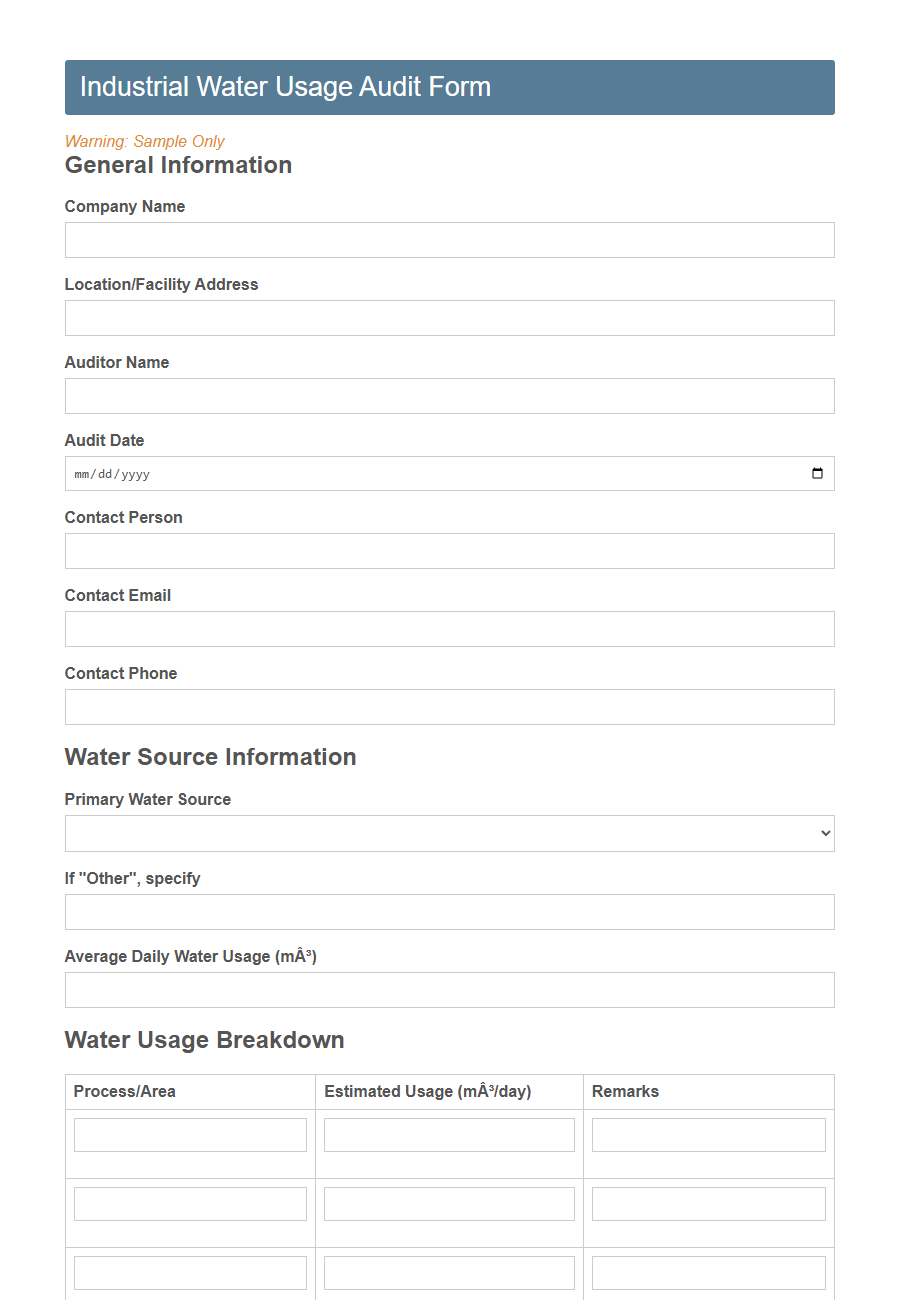
Task: Select the Contact Email field
Action: pos(449,629)
